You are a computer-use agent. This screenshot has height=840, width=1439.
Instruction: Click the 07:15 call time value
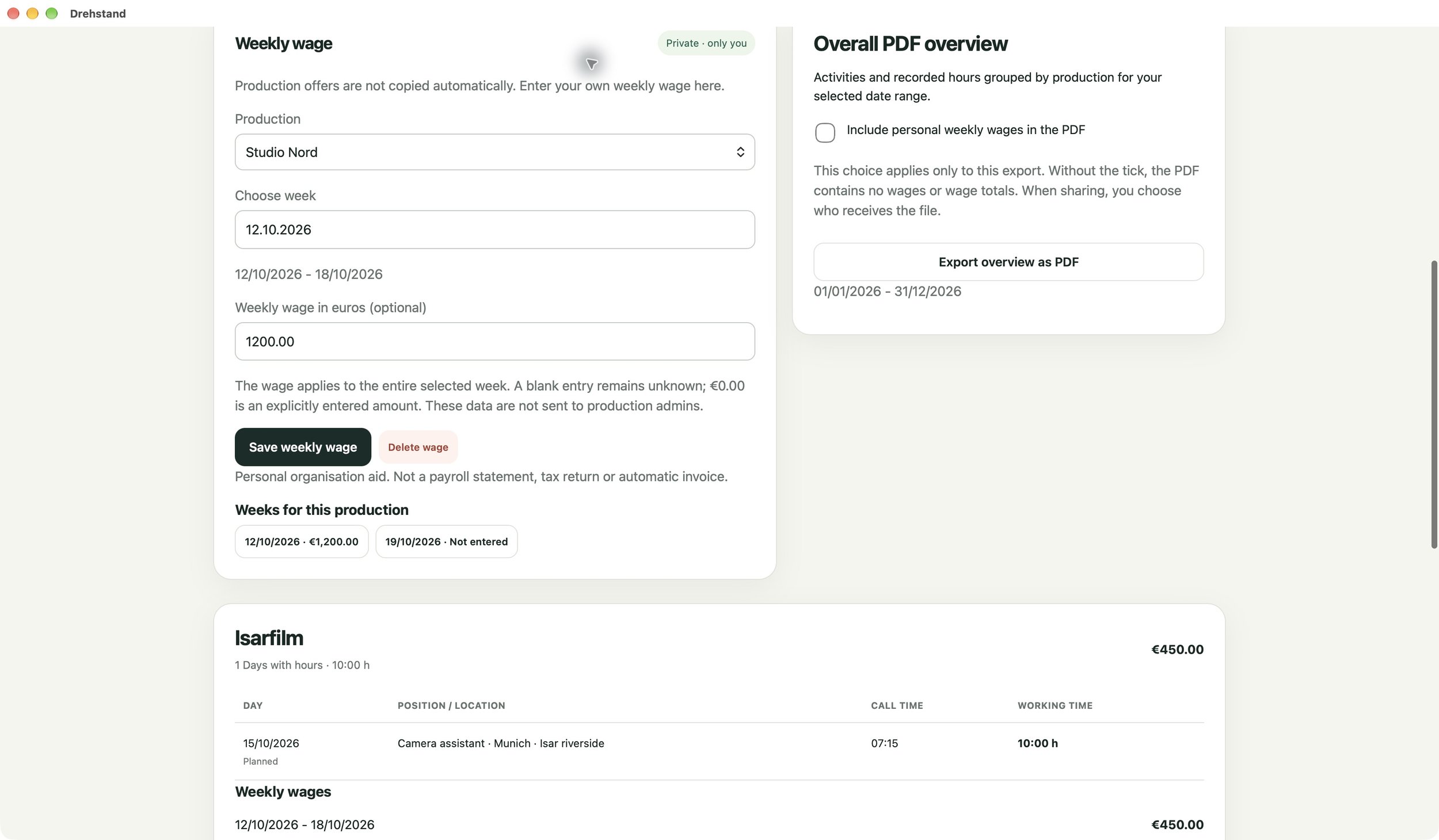tap(884, 743)
